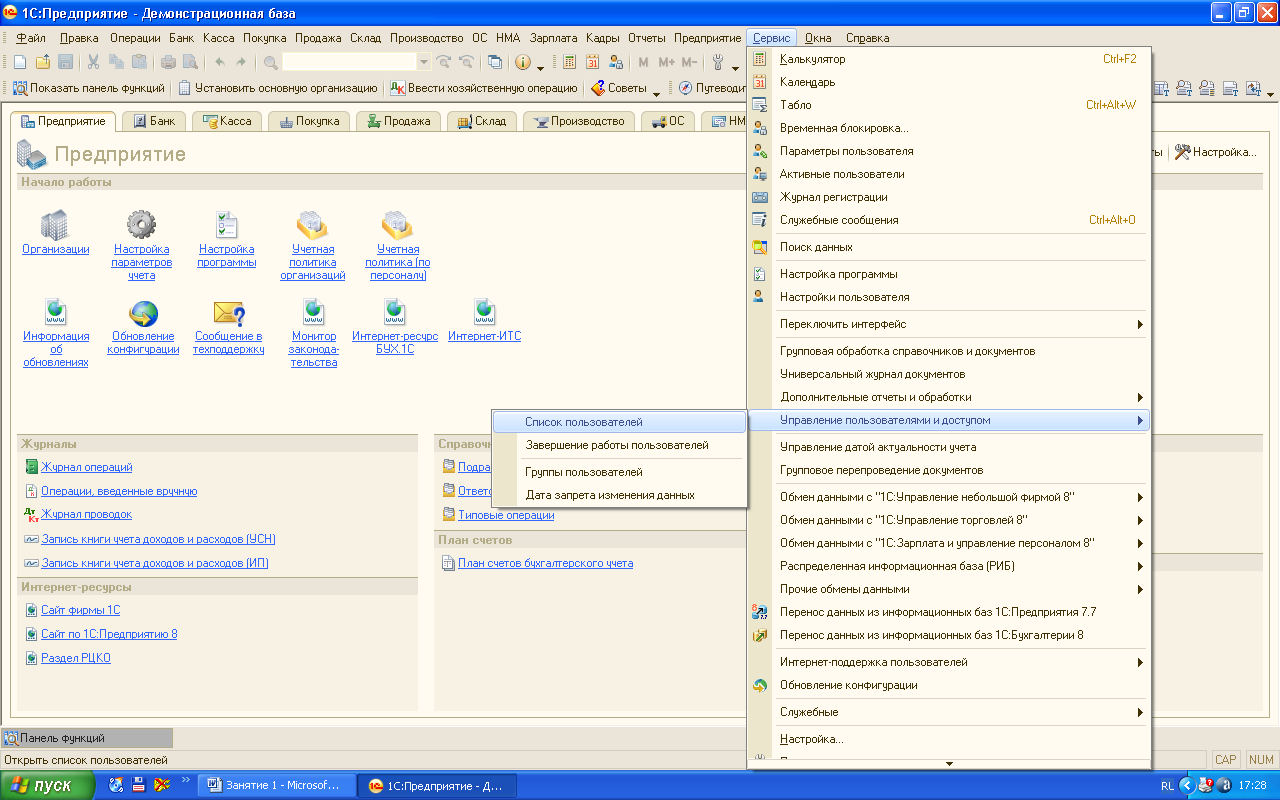
Task: Expand Дополнительные отчеты и обработки submenu
Action: 950,397
